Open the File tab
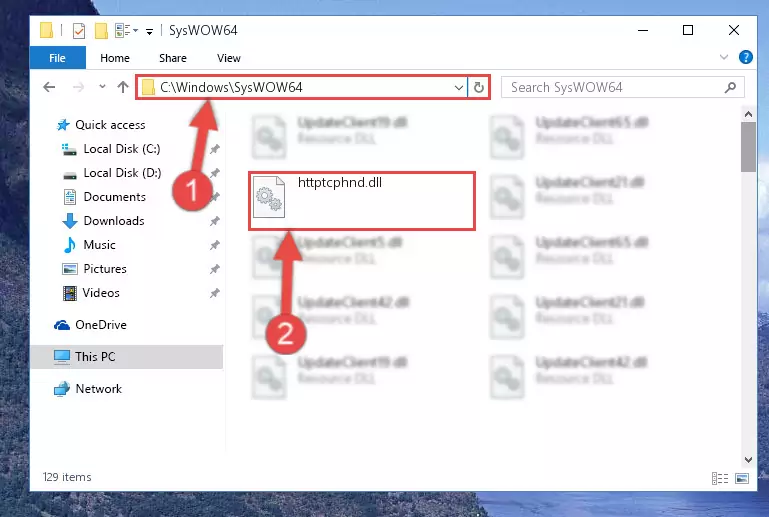Image resolution: width=769 pixels, height=517 pixels. coord(57,58)
